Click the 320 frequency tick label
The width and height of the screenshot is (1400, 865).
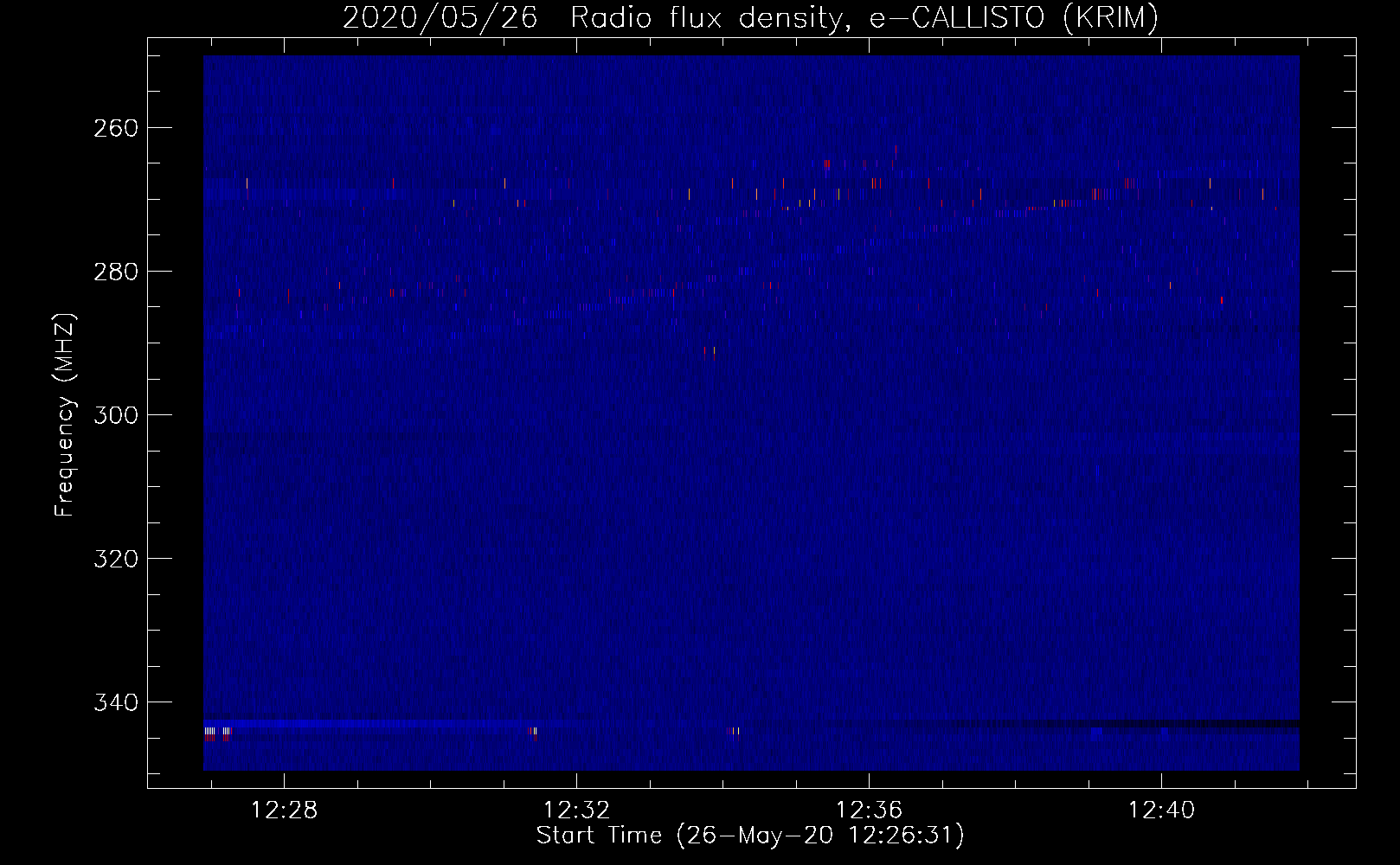click(x=115, y=559)
